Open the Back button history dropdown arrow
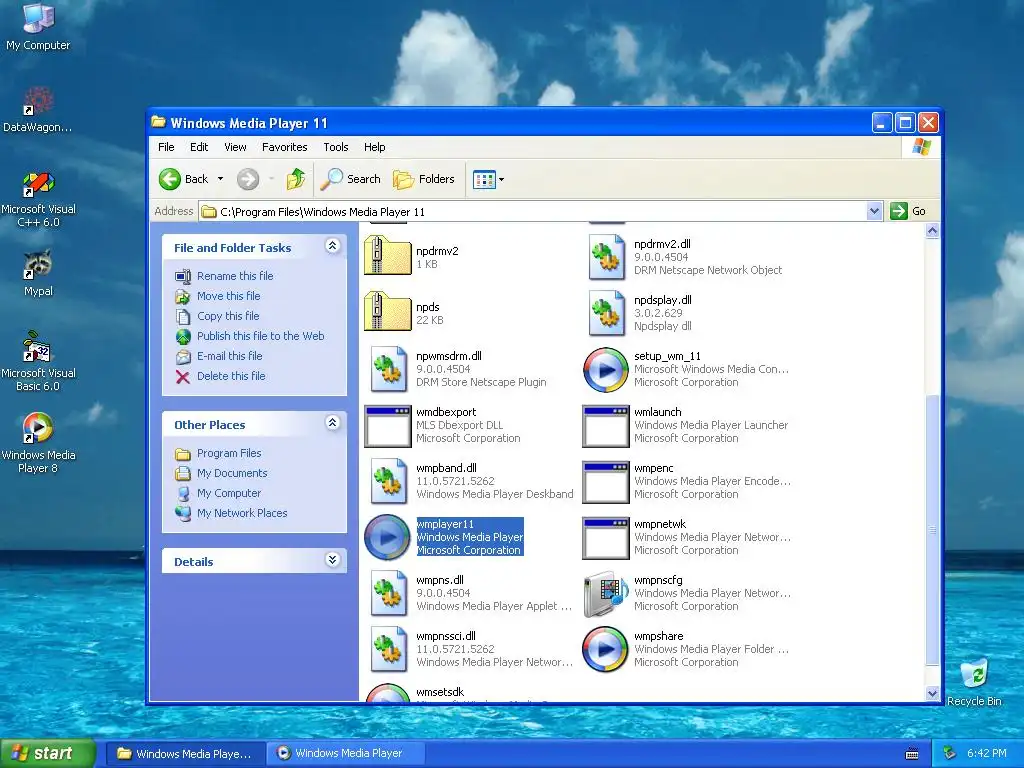 (220, 179)
